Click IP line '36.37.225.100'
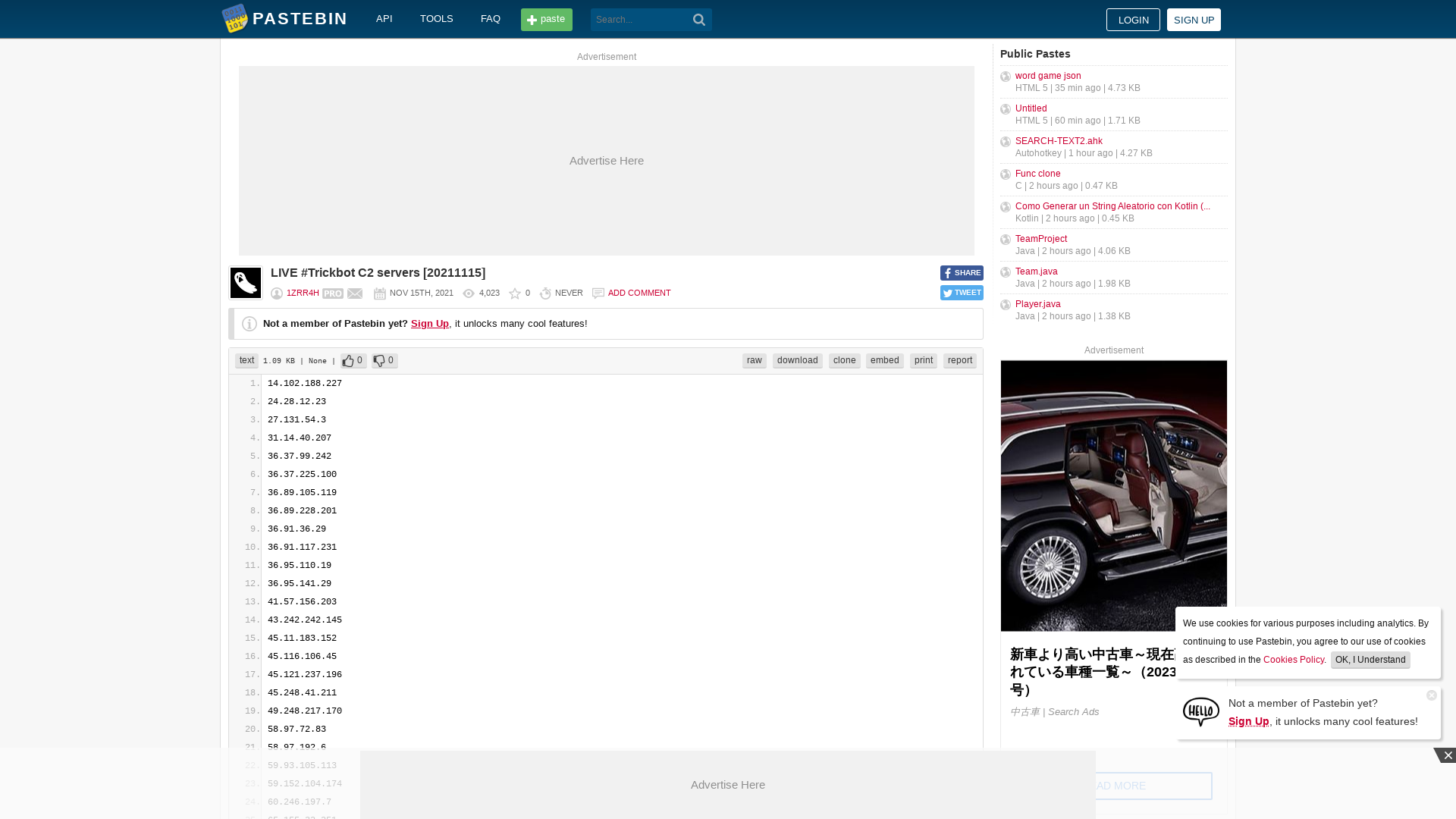Screen dimensions: 1456x819 click(302, 475)
